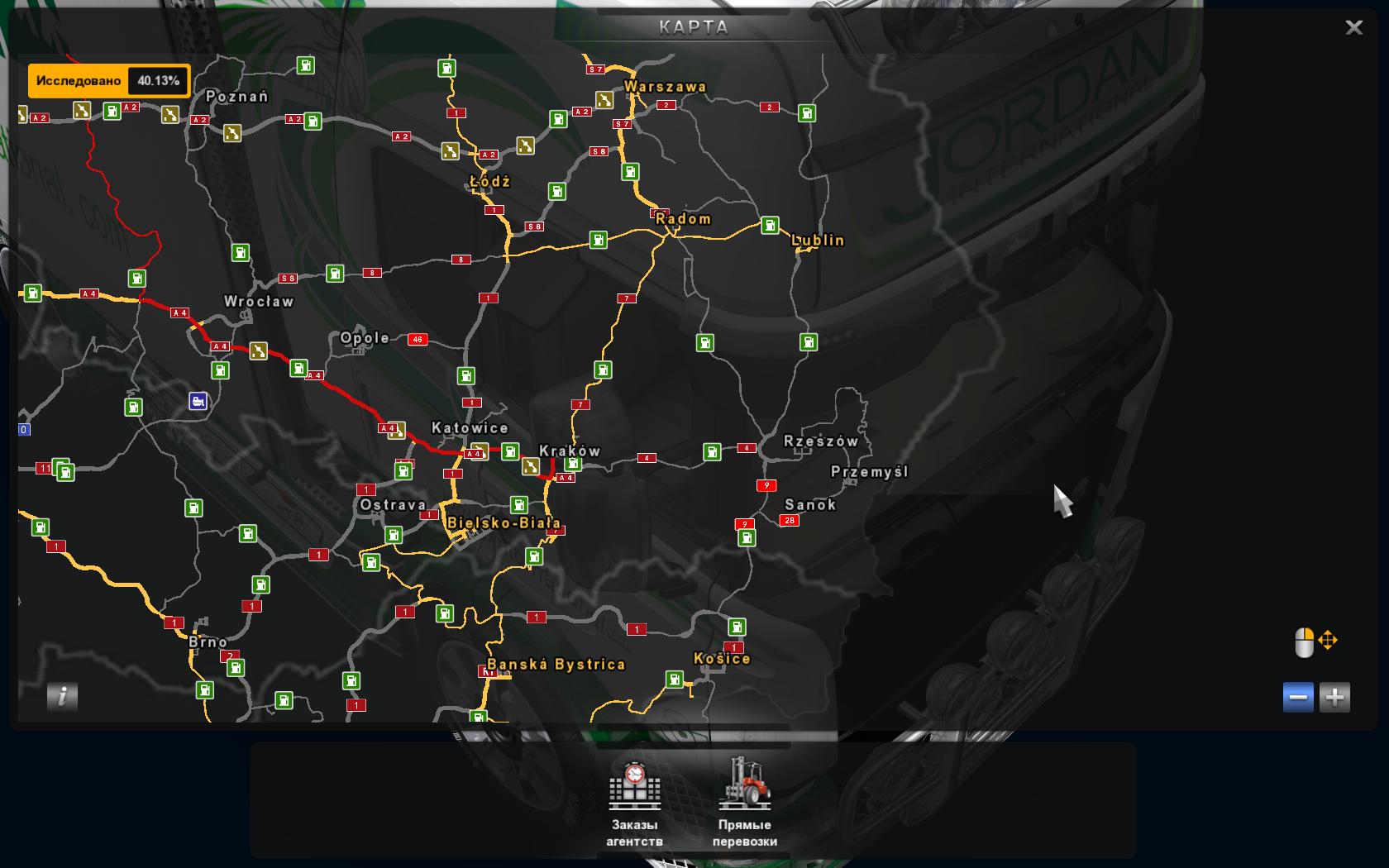Click the Kraków city label
Image resolution: width=1389 pixels, height=868 pixels.
pos(570,451)
